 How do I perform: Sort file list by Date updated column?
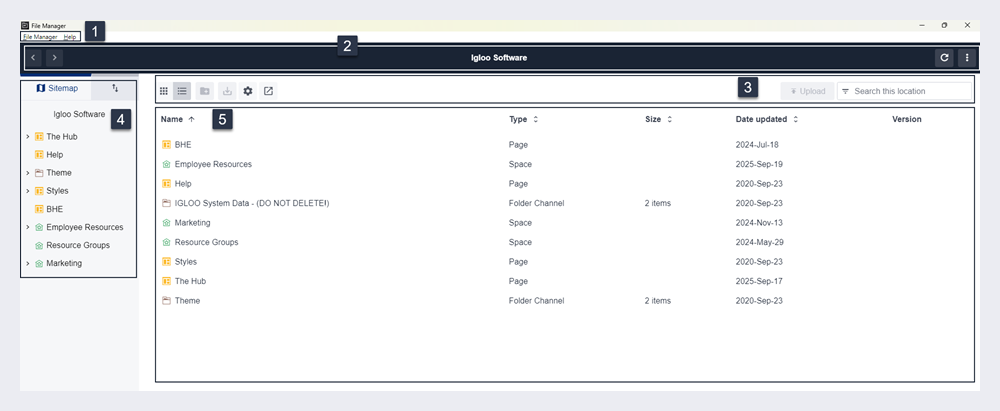click(x=767, y=119)
